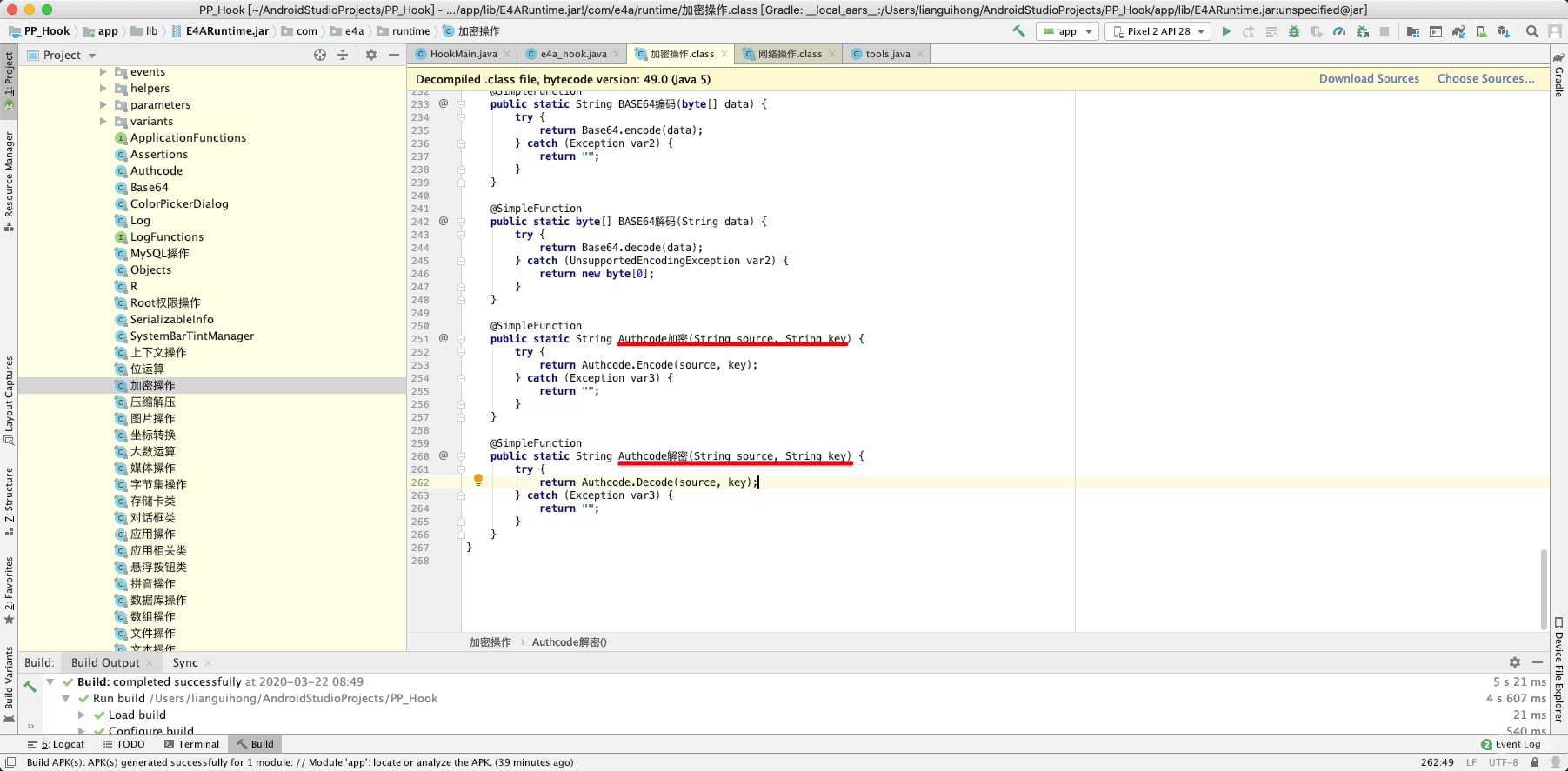
Task: Click the yellow lightbulb intention icon
Action: 477,480
